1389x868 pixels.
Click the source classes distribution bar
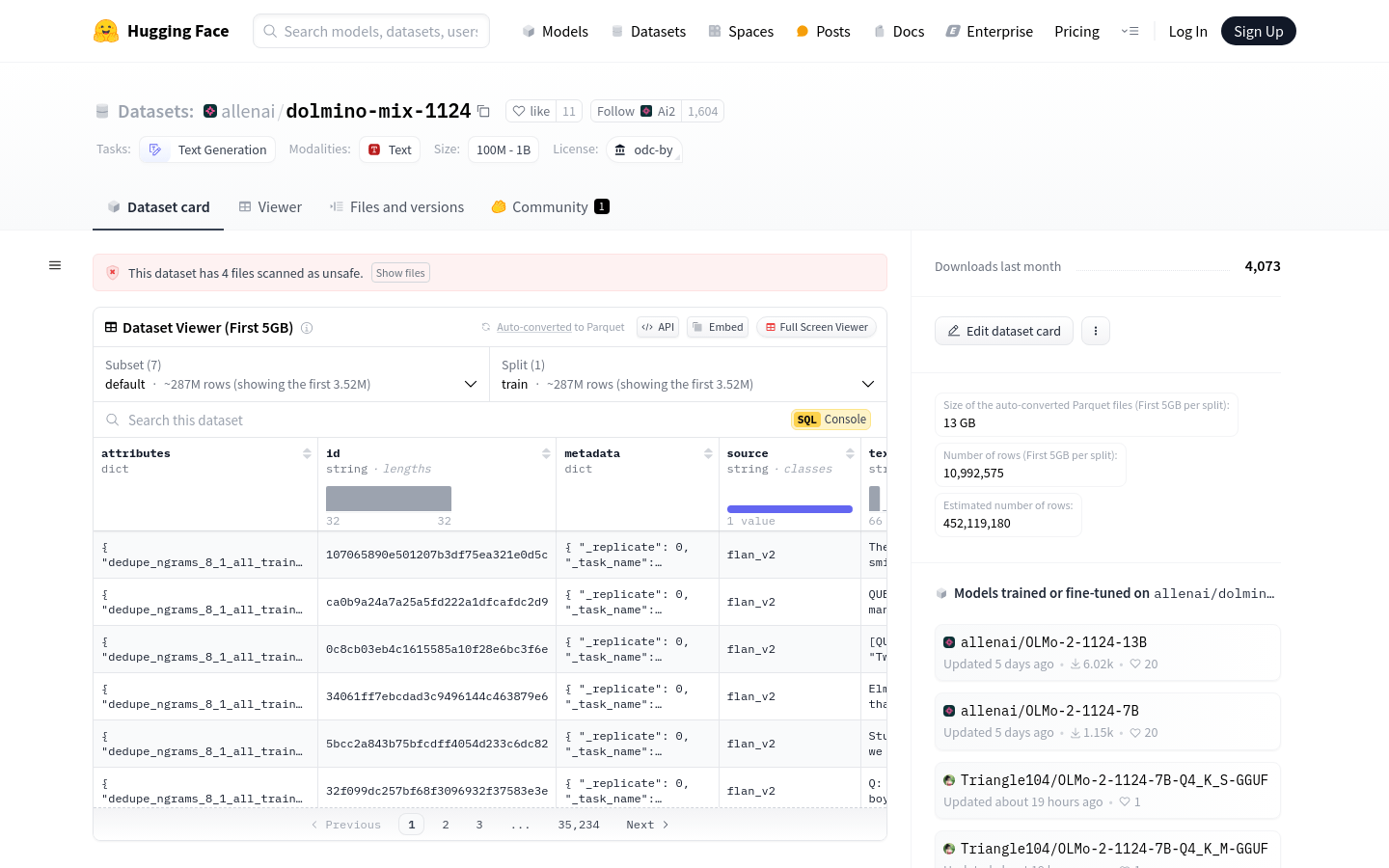pos(790,508)
